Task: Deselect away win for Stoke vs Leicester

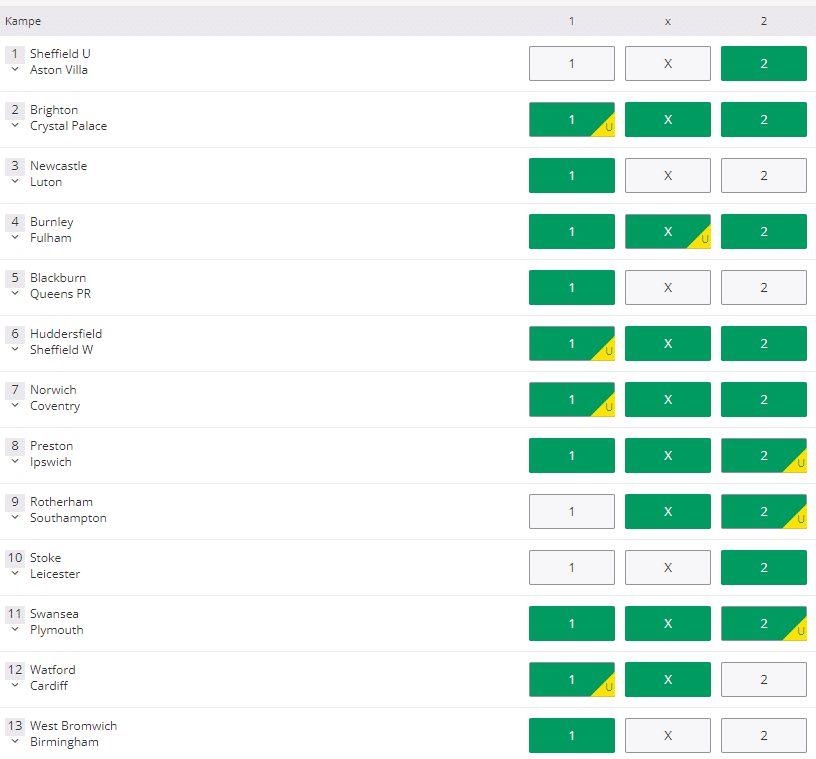Action: 763,567
